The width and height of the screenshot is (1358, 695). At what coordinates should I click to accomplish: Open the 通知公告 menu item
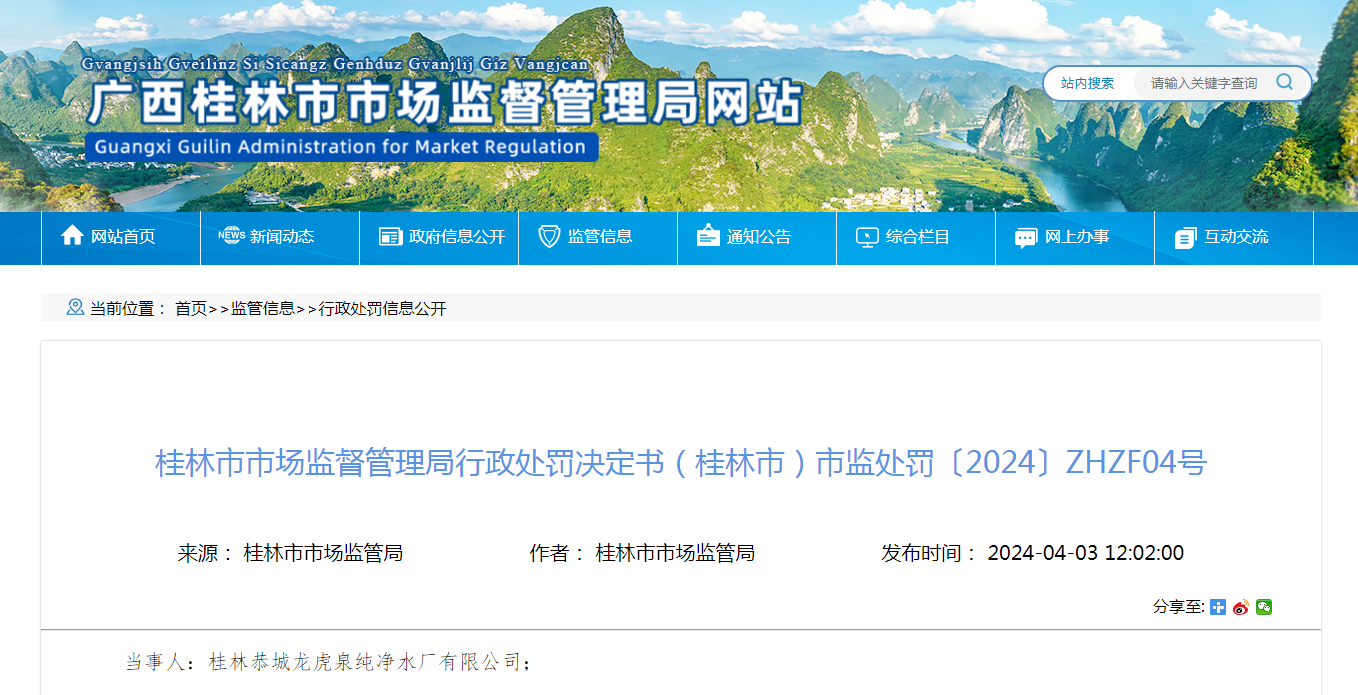point(757,237)
